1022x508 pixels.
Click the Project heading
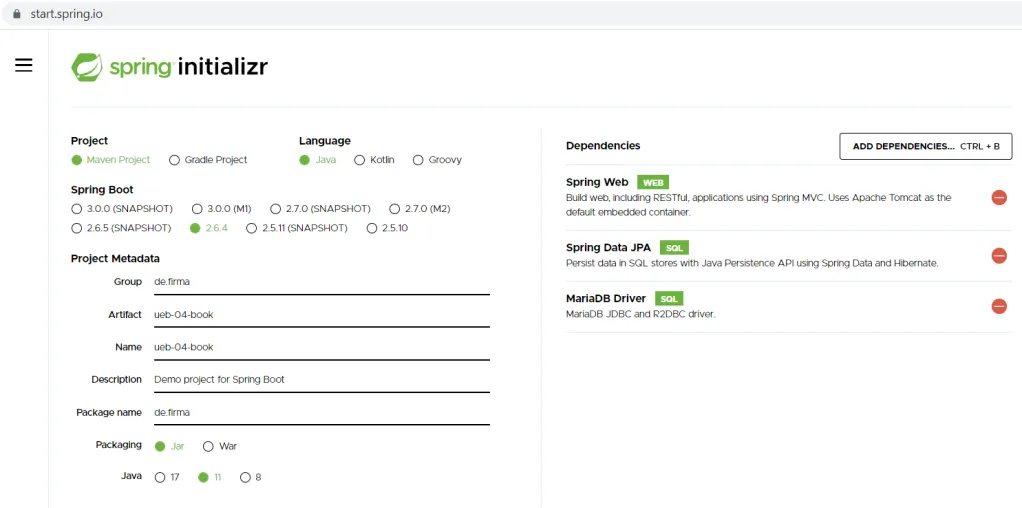(x=89, y=141)
